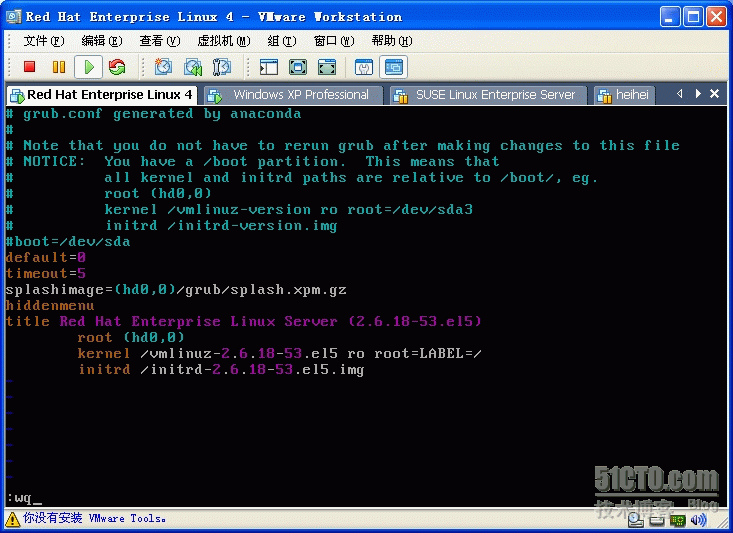
Task: Click the console view toolbar icon
Action: pyautogui.click(x=393, y=67)
